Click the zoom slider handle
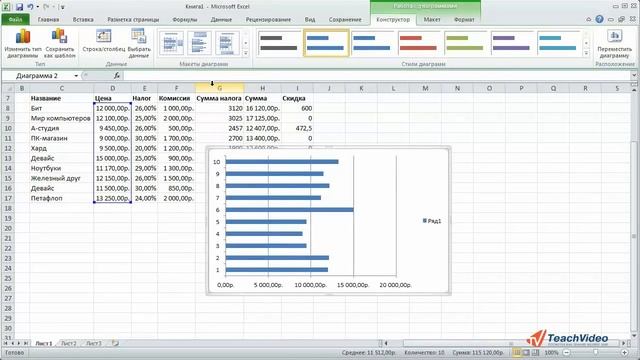The width and height of the screenshot is (640, 360). click(x=596, y=352)
